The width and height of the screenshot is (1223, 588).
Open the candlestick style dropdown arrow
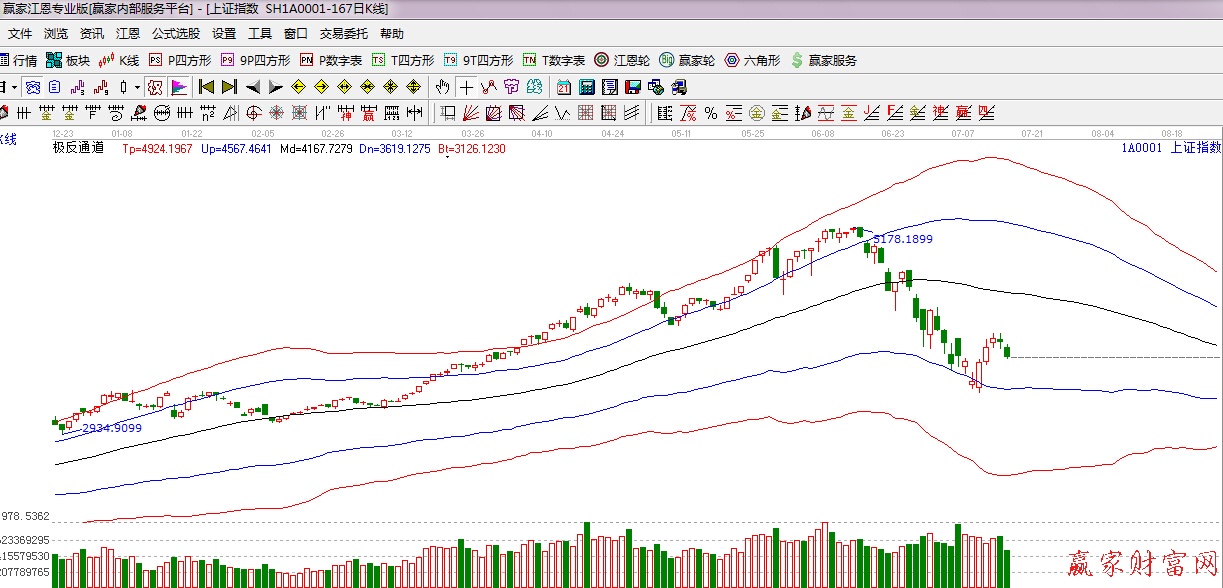(137, 86)
